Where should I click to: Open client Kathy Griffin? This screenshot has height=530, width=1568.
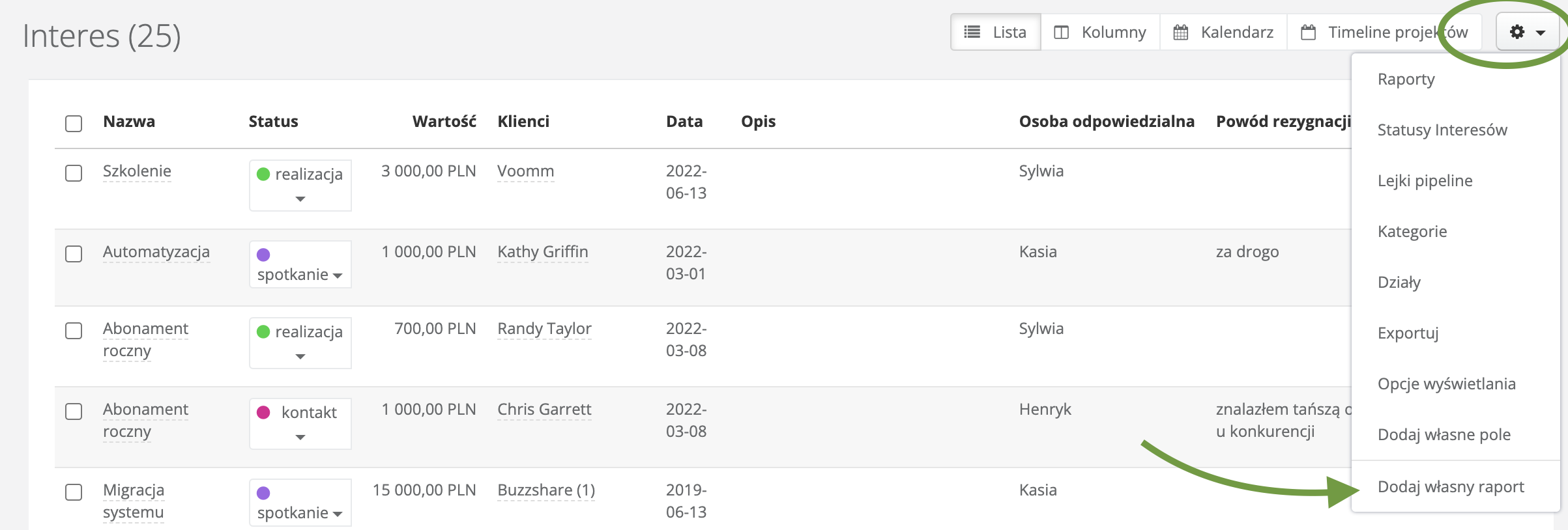(542, 252)
